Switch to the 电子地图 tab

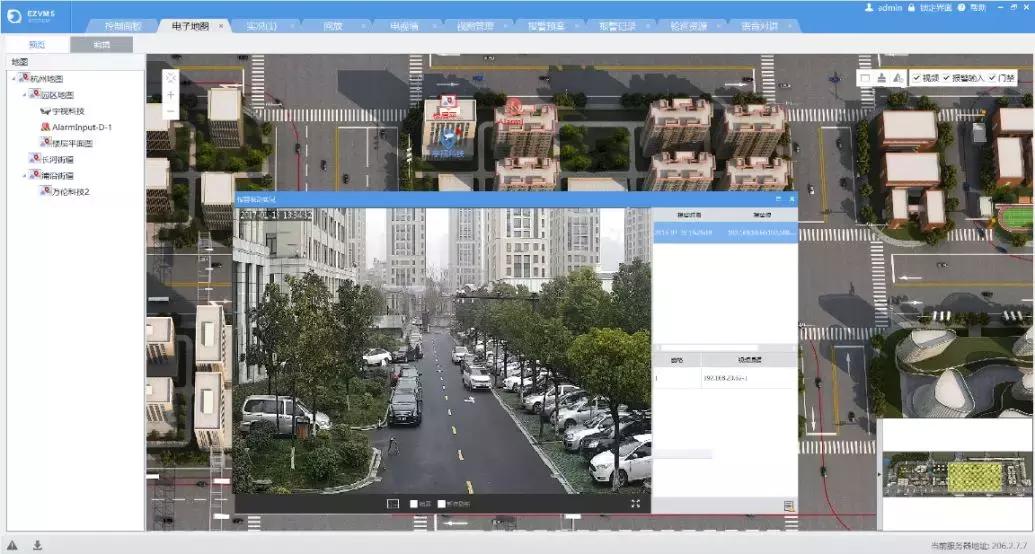tap(190, 26)
